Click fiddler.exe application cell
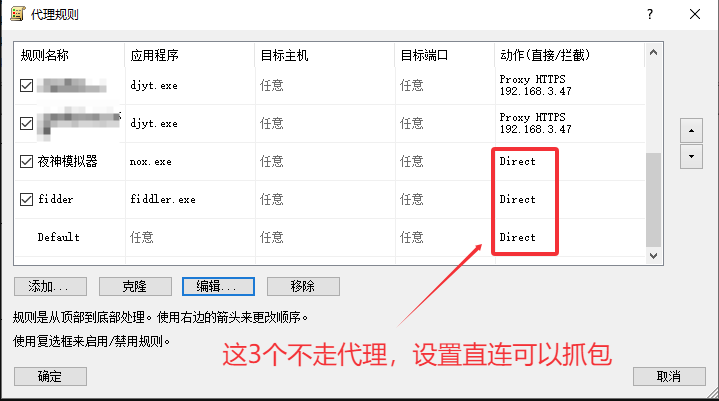719x401 pixels. [163, 199]
